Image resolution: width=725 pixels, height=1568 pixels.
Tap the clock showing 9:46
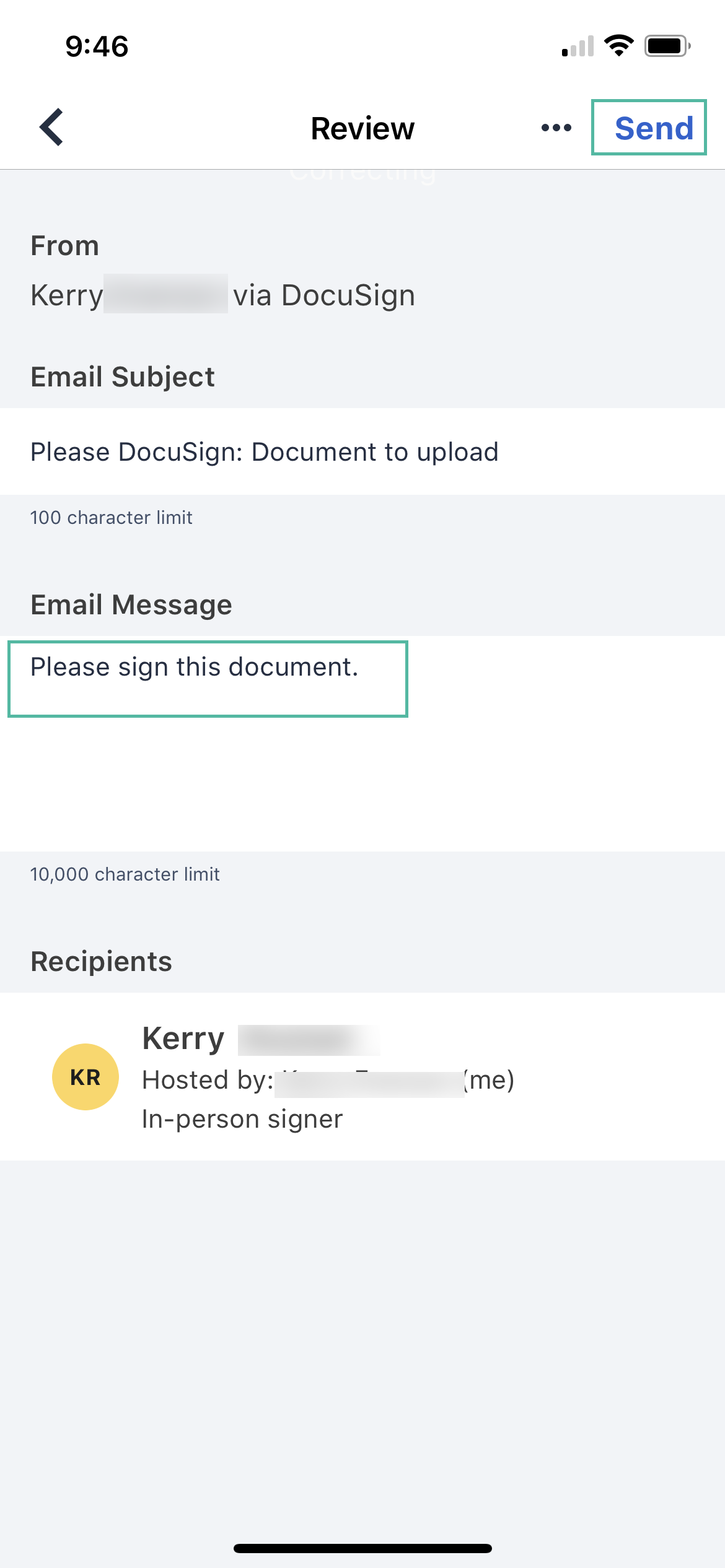[x=96, y=46]
